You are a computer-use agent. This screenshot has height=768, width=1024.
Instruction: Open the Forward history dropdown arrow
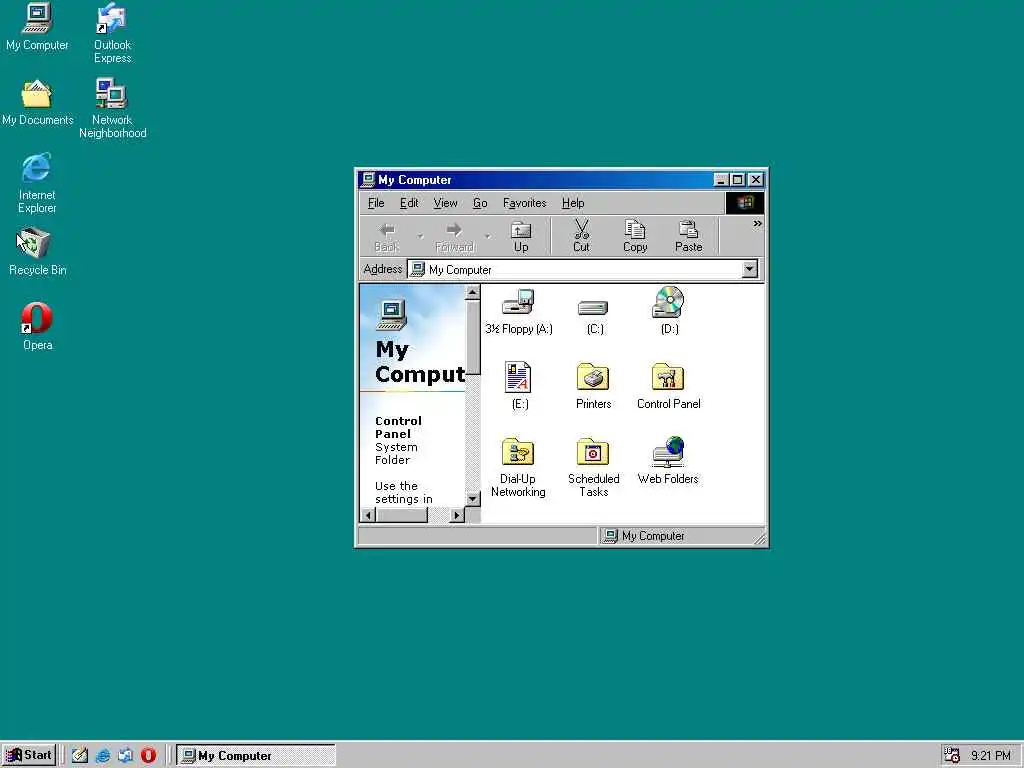[487, 236]
